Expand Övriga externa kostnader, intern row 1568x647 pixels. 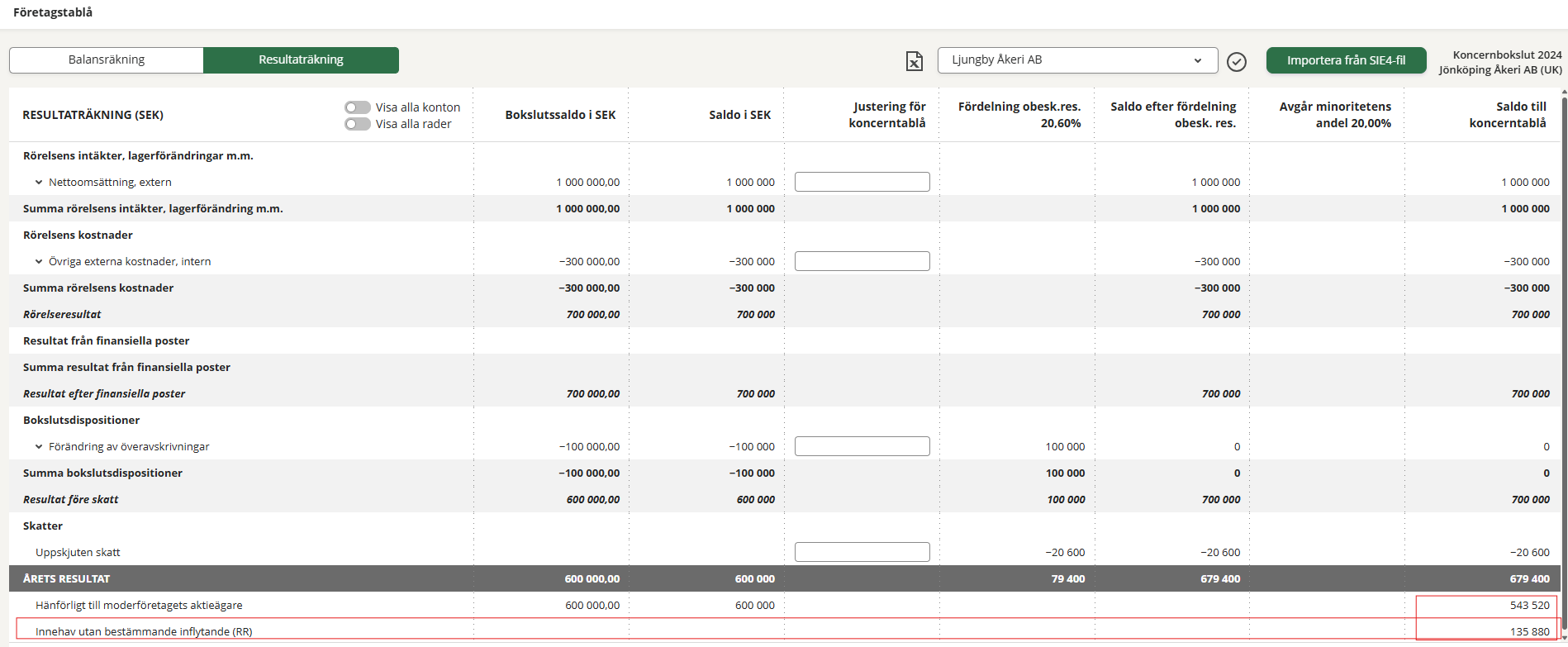39,261
